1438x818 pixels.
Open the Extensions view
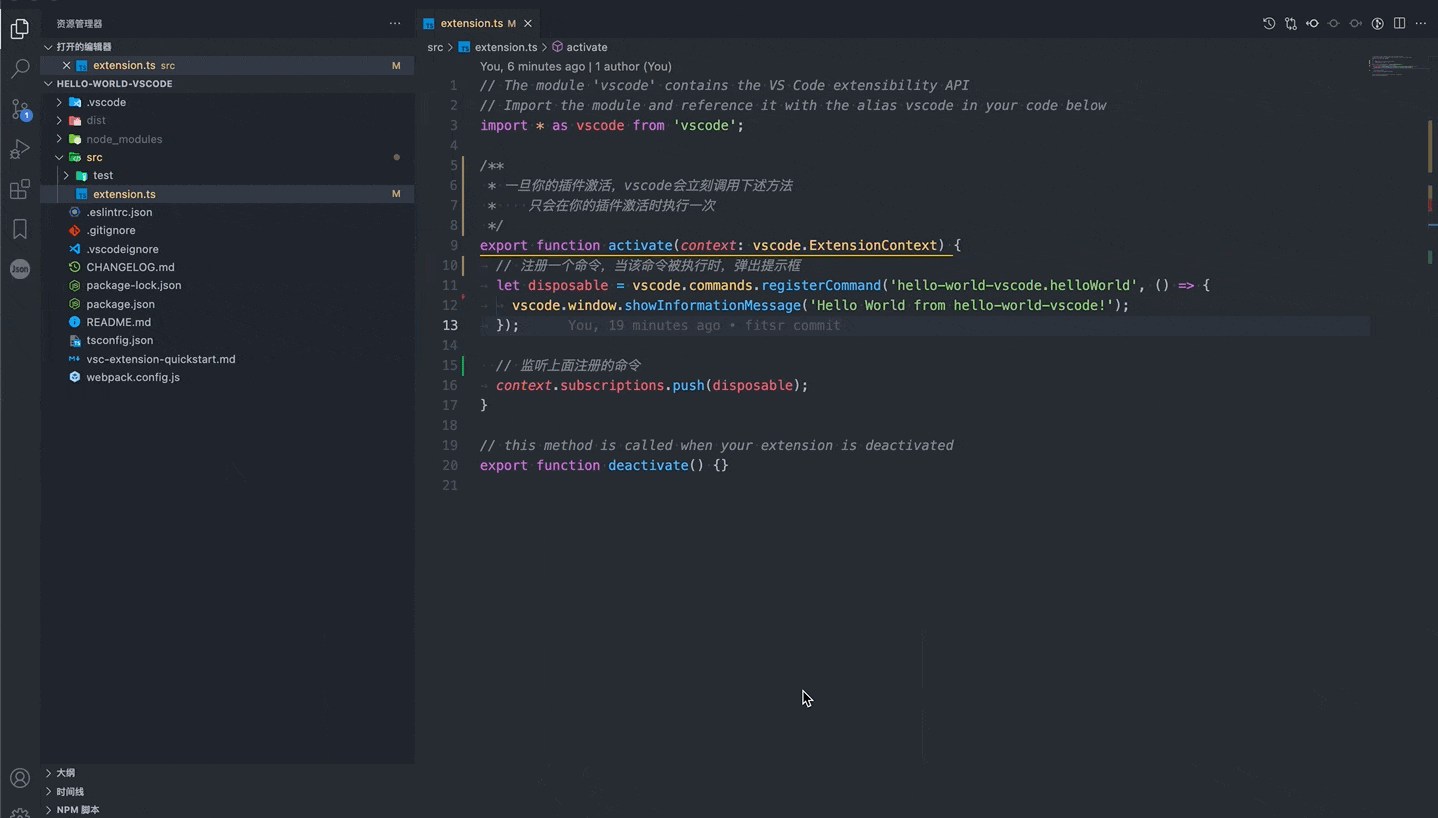pyautogui.click(x=20, y=188)
